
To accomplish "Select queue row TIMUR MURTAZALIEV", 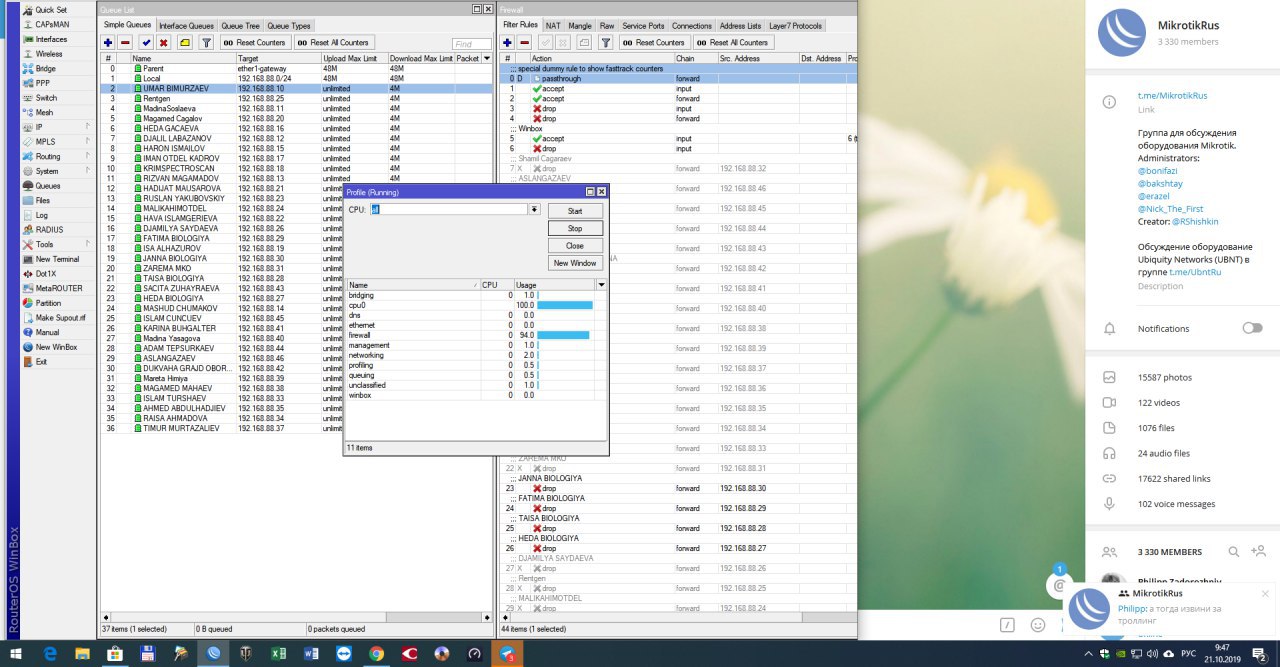I will (297, 428).
